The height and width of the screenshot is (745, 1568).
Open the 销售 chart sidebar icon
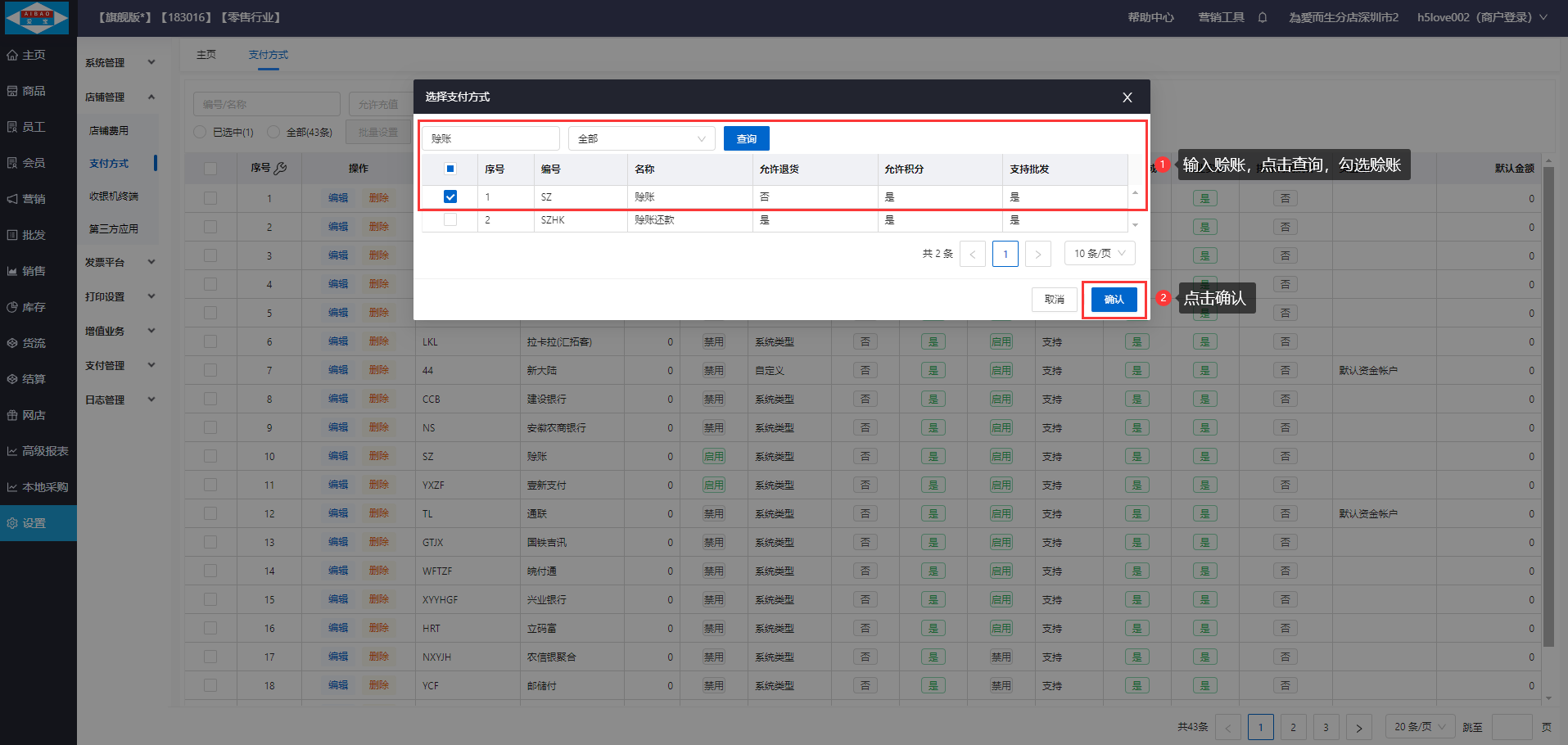12,271
